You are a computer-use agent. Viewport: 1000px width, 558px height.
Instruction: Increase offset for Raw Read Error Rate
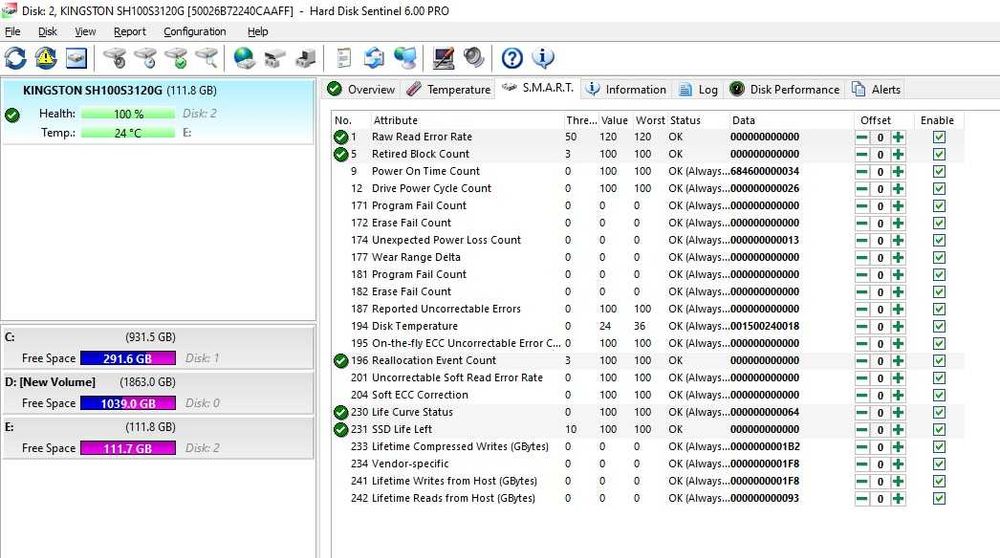click(x=898, y=137)
